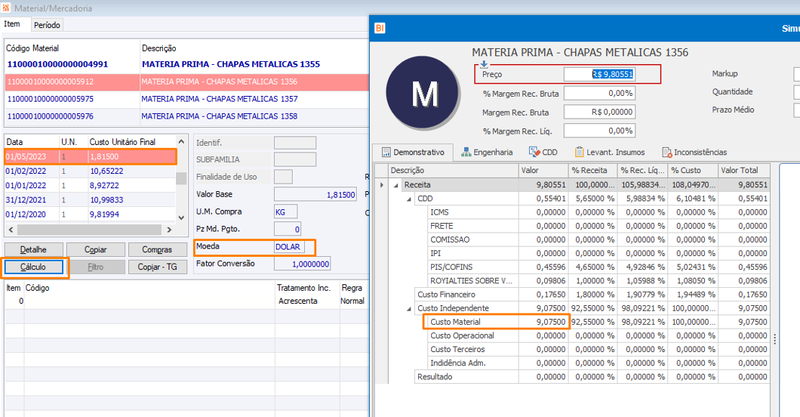Click the Fator Conversão field
Screen dimensions: 800x417
click(302, 264)
